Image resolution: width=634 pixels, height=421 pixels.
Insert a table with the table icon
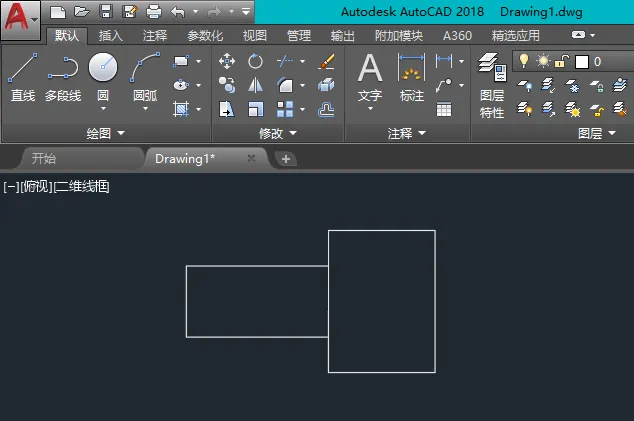tap(444, 109)
